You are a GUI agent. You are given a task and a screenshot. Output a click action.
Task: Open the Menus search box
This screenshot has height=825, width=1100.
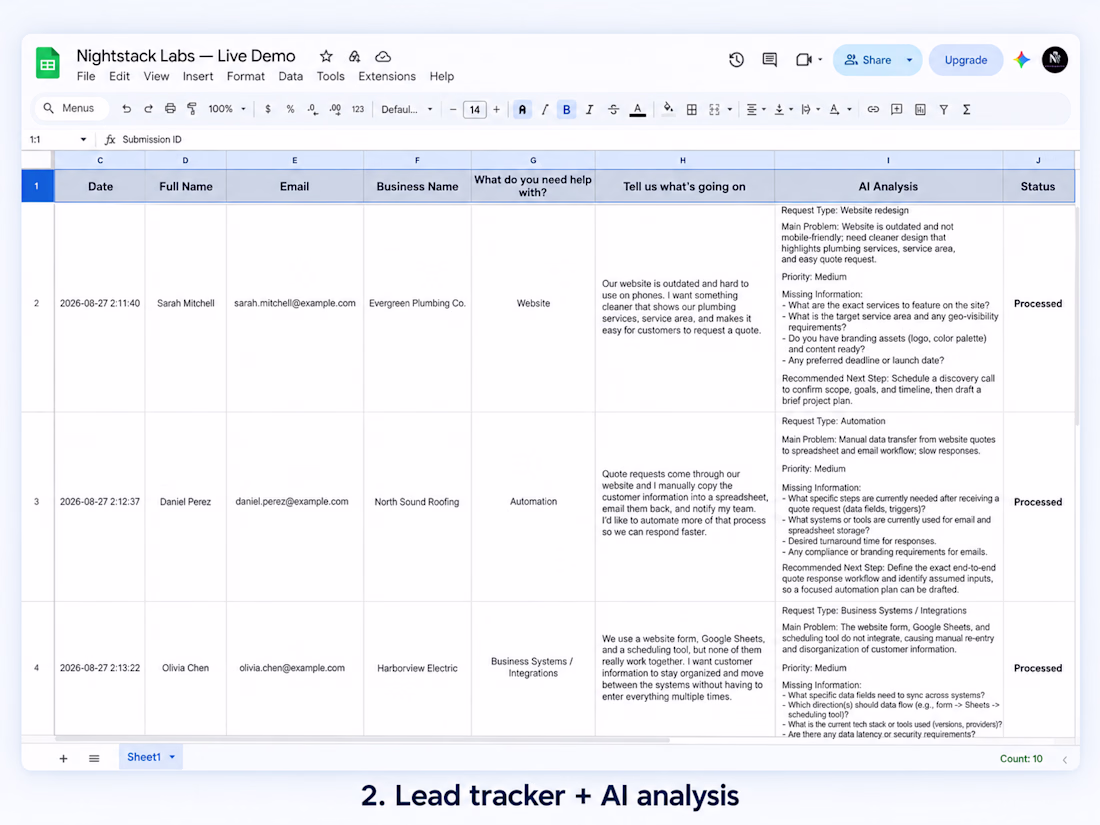pyautogui.click(x=70, y=108)
